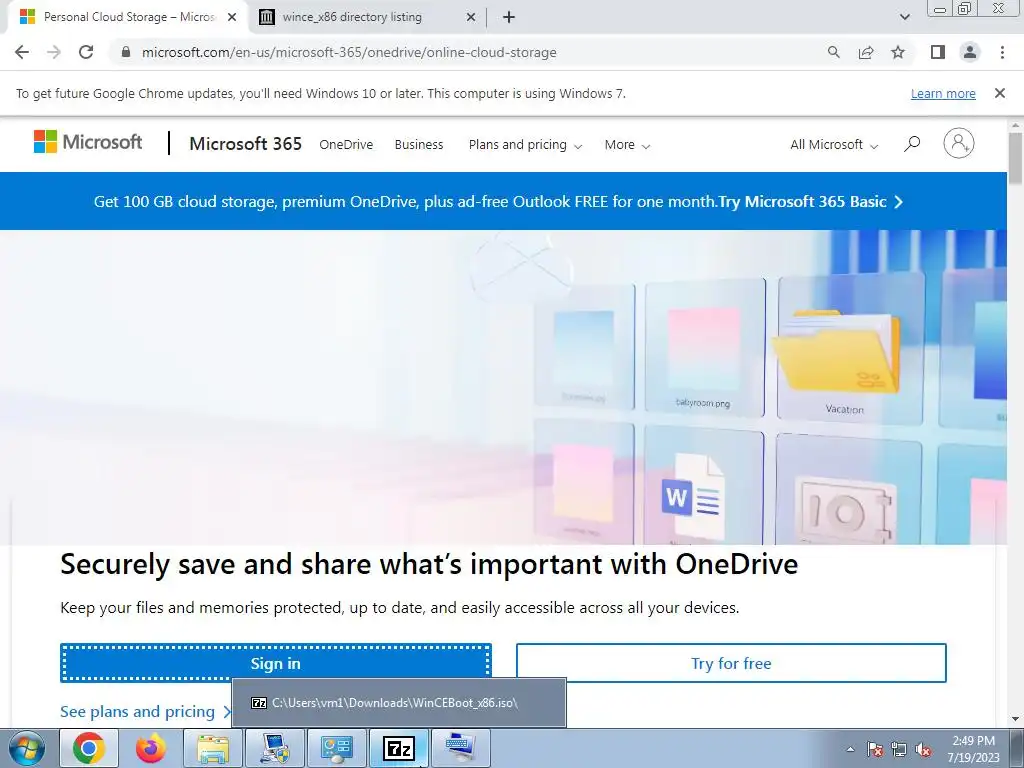Click the address bar URL field
1024x768 pixels.
coord(349,52)
